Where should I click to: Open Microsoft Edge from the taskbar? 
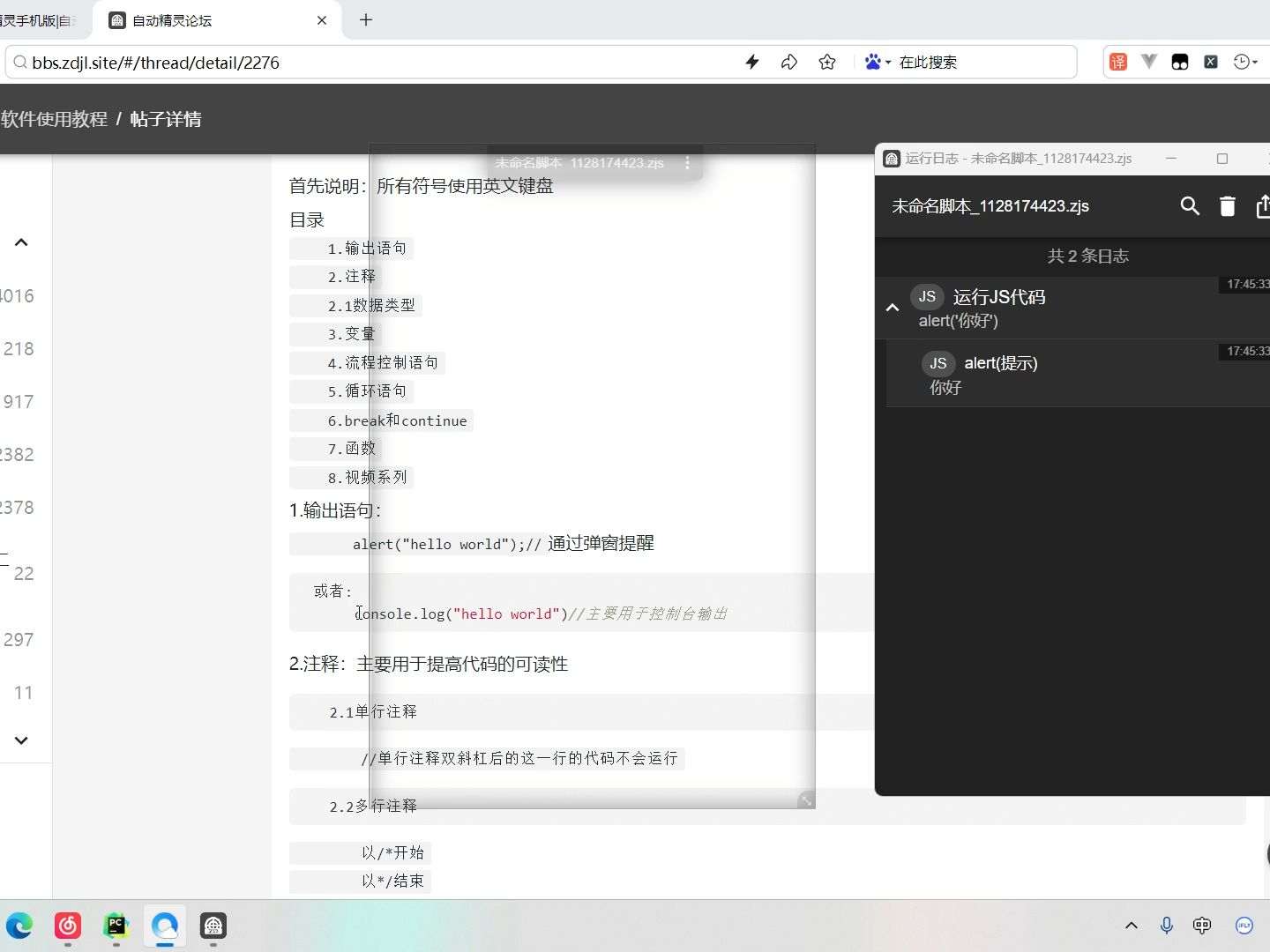(19, 926)
